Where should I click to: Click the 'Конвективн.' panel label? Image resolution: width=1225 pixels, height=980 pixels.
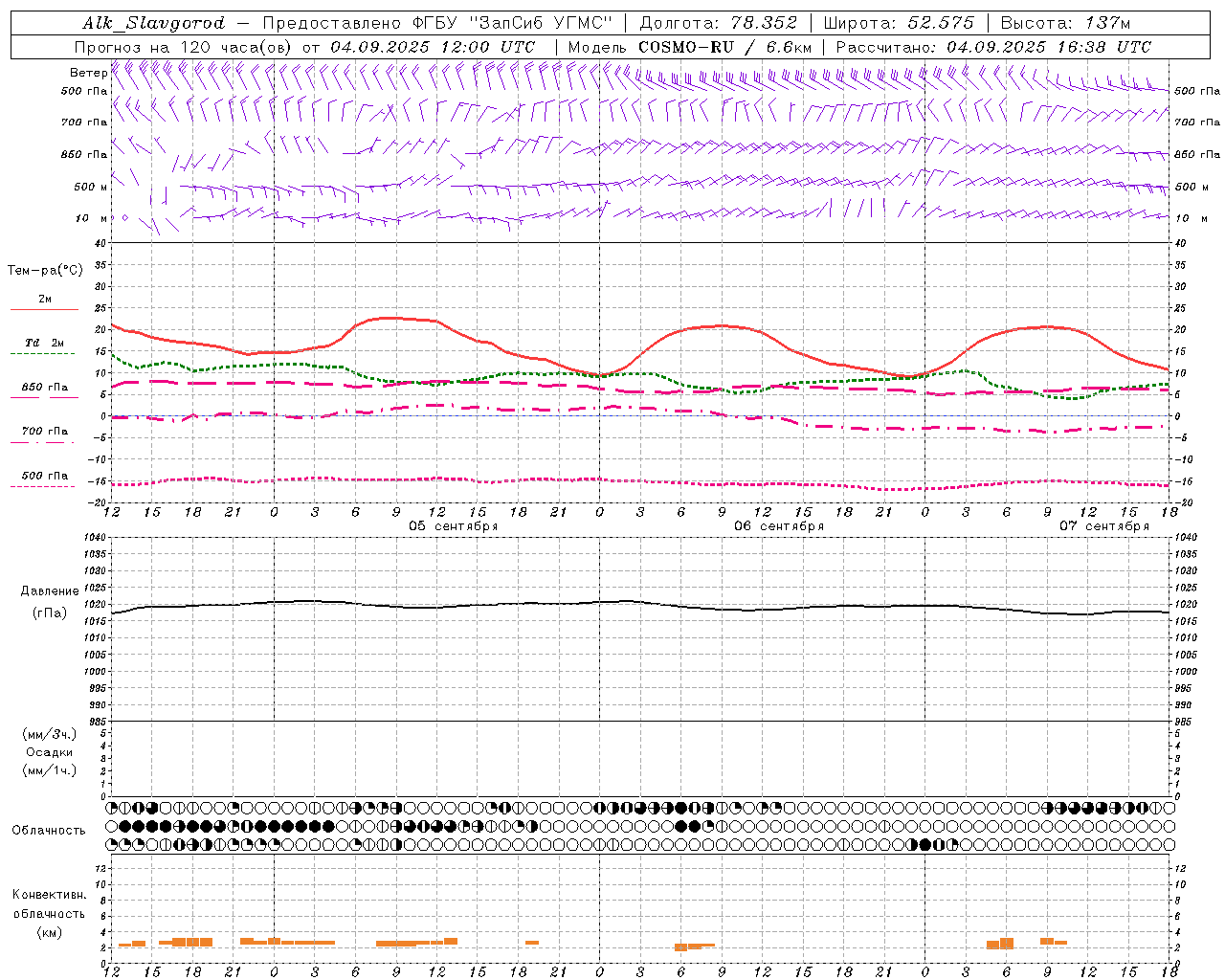point(49,895)
